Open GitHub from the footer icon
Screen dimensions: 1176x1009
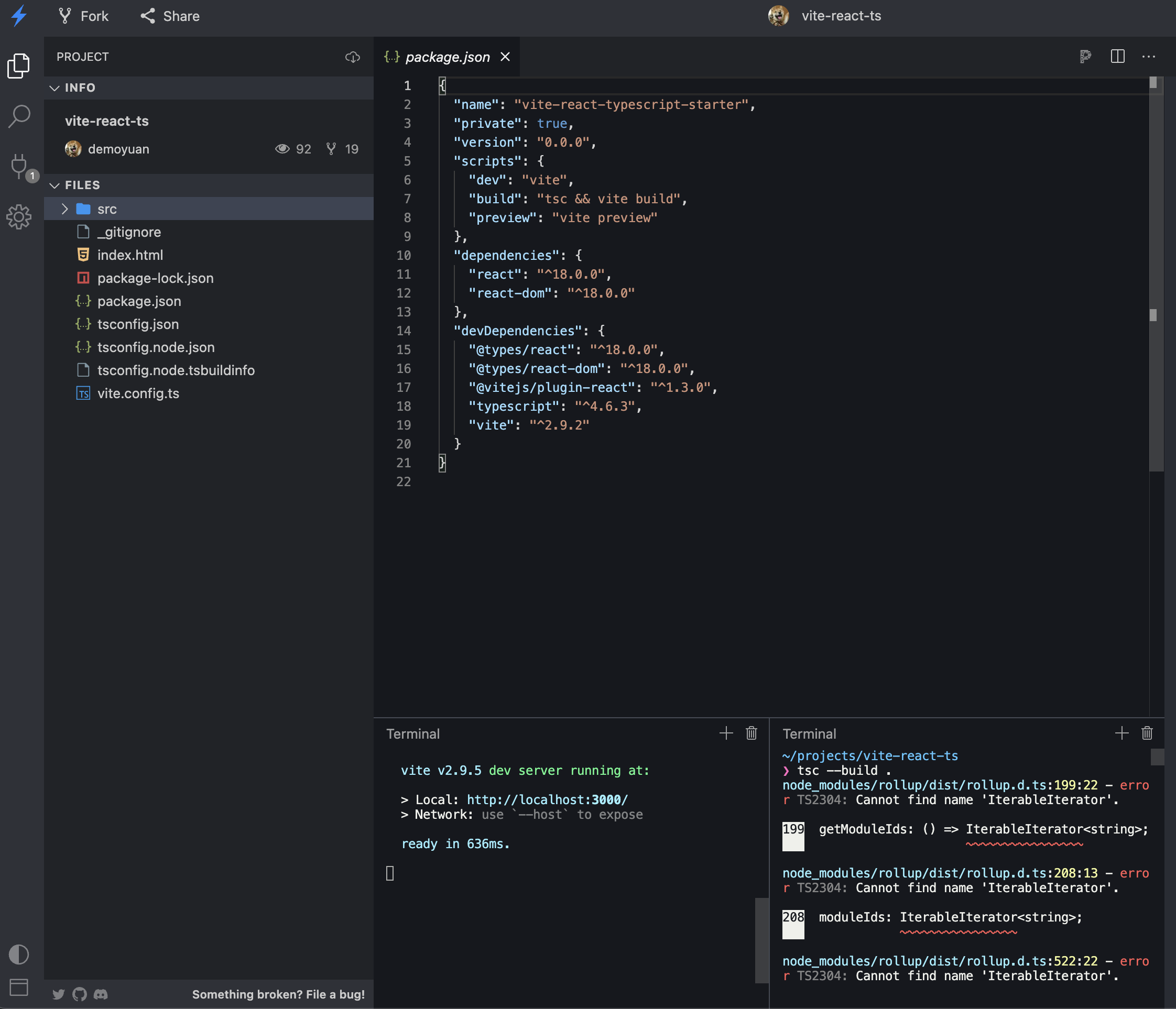point(80,994)
